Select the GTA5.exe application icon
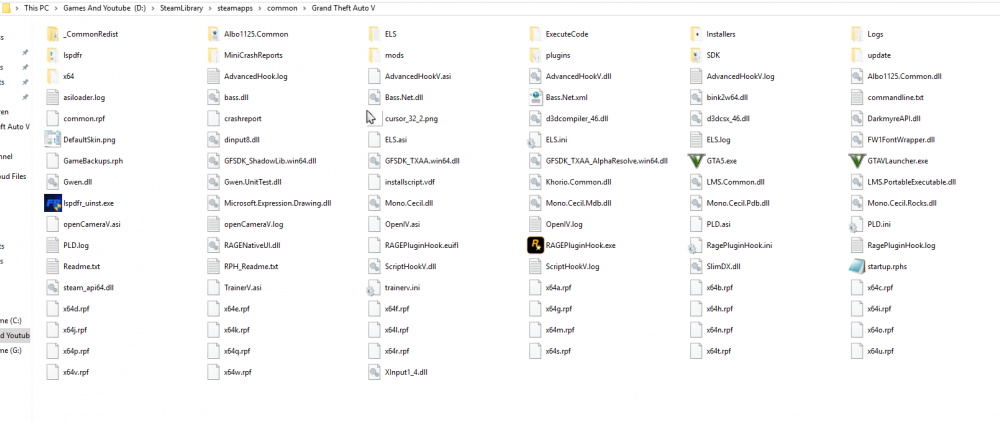Image resolution: width=1000 pixels, height=422 pixels. point(695,161)
